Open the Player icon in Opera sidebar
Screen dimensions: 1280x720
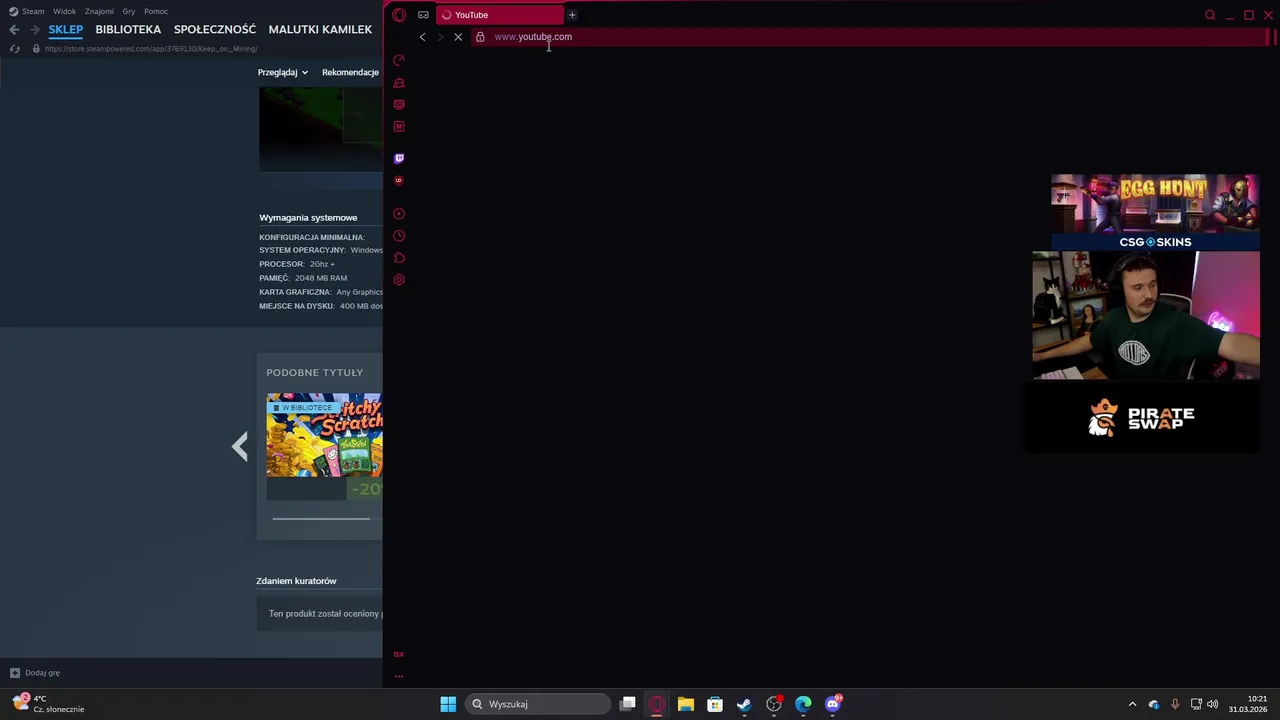pos(399,214)
